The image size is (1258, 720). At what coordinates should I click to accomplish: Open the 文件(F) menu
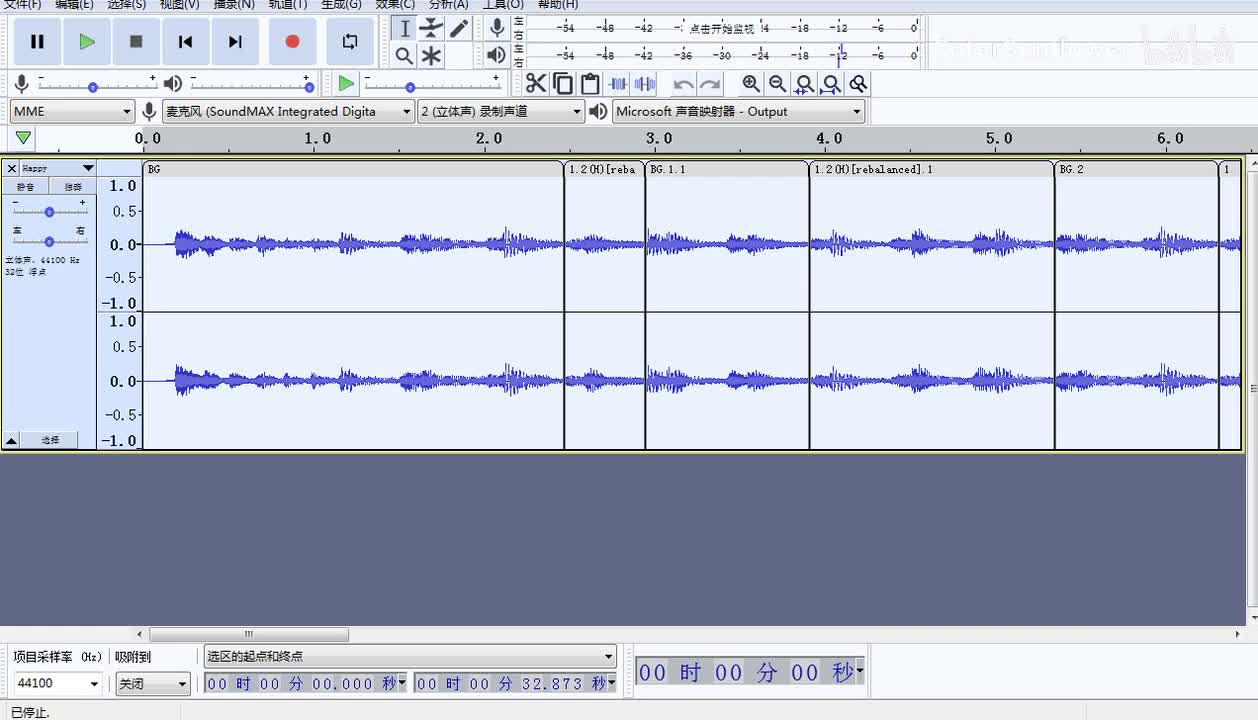tap(21, 4)
